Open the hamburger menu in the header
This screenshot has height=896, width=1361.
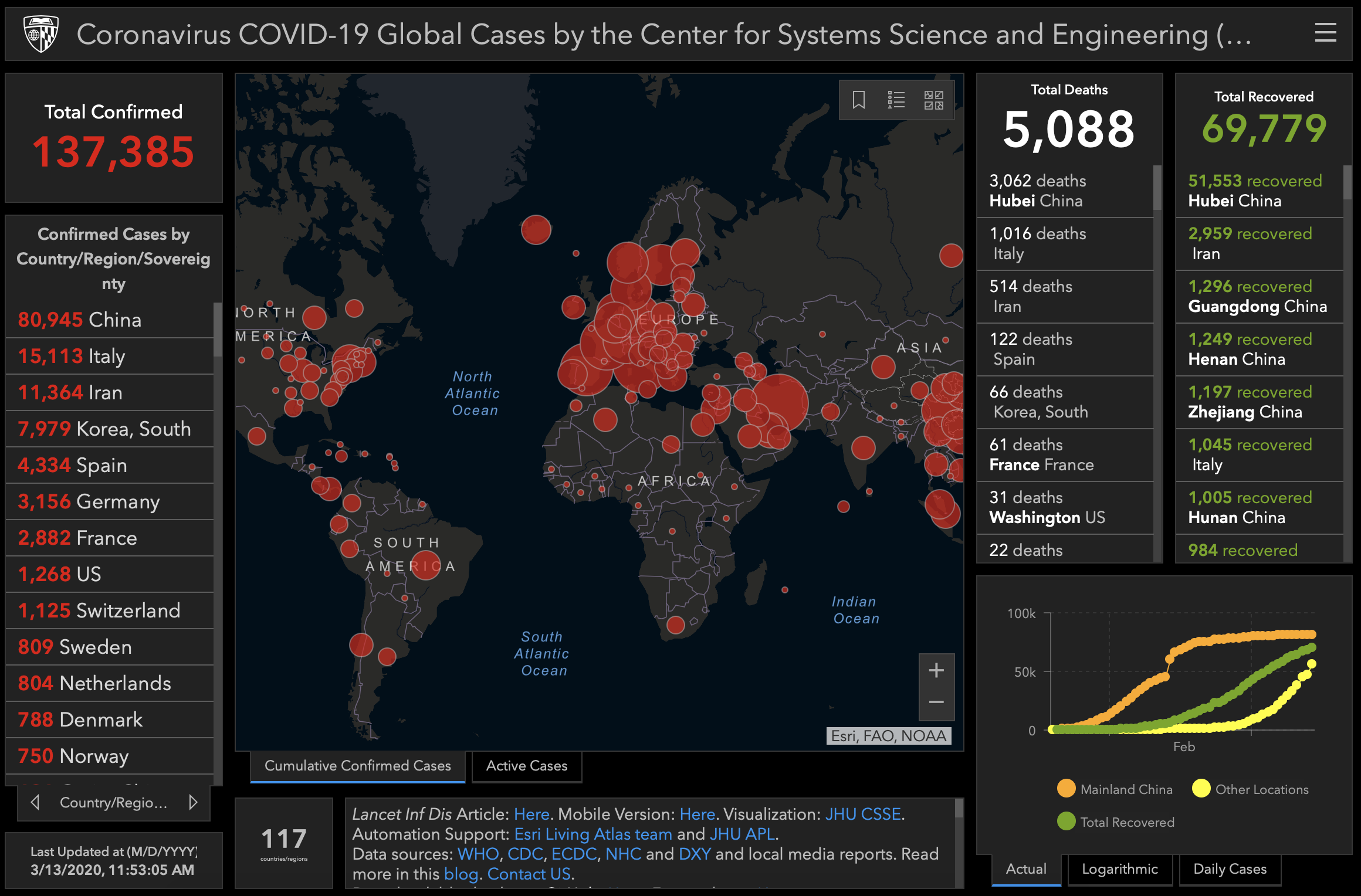[1325, 33]
